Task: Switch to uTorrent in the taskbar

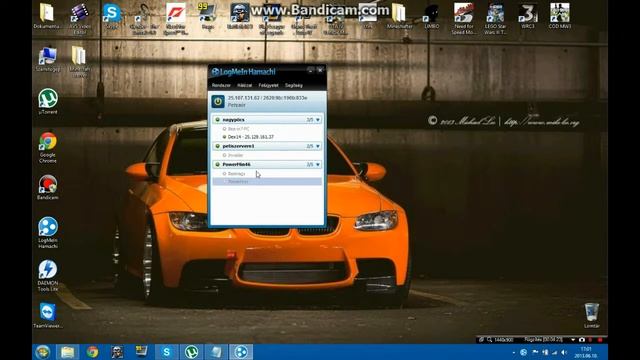Action: pyautogui.click(x=191, y=352)
